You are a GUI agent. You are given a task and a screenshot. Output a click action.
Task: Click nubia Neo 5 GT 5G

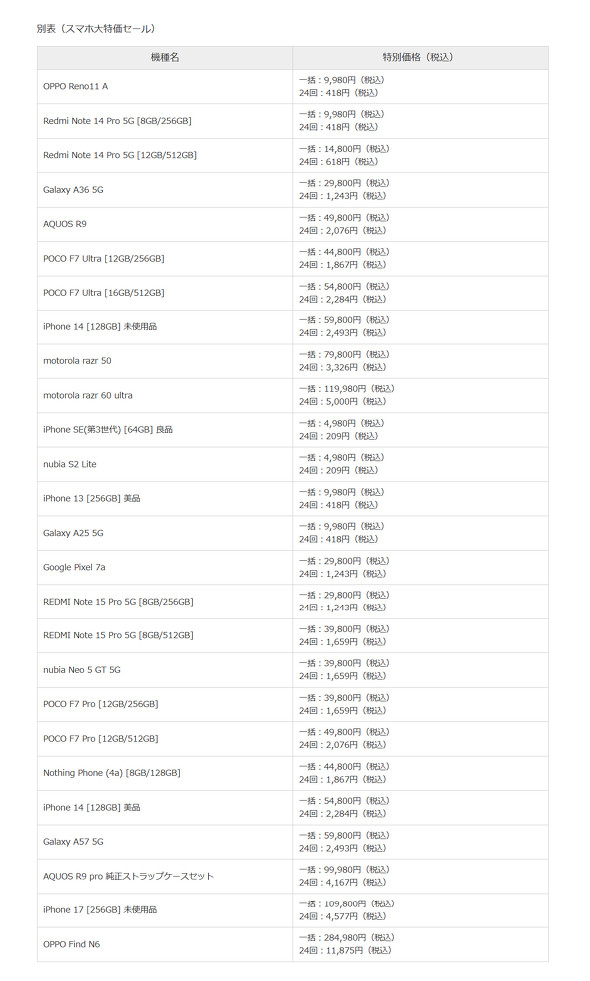(x=82, y=670)
